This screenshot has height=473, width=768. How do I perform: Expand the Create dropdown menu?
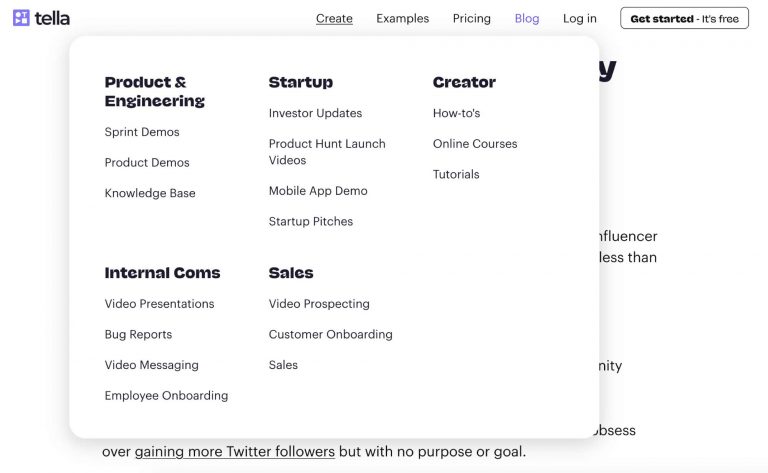334,18
